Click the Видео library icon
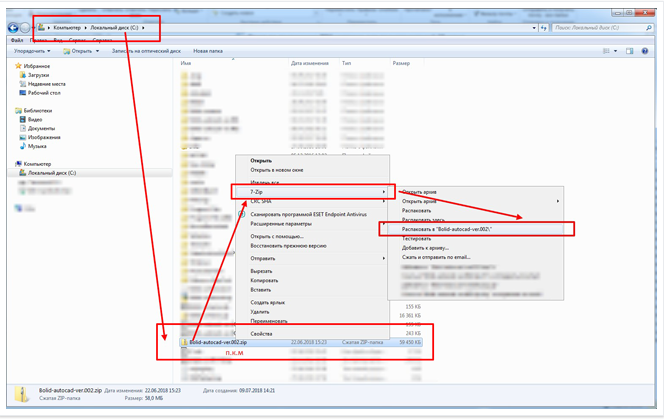 point(23,119)
